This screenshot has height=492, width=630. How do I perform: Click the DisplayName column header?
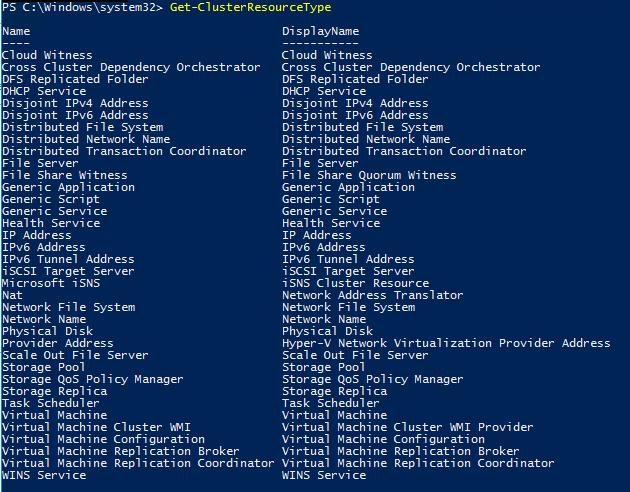pyautogui.click(x=321, y=31)
